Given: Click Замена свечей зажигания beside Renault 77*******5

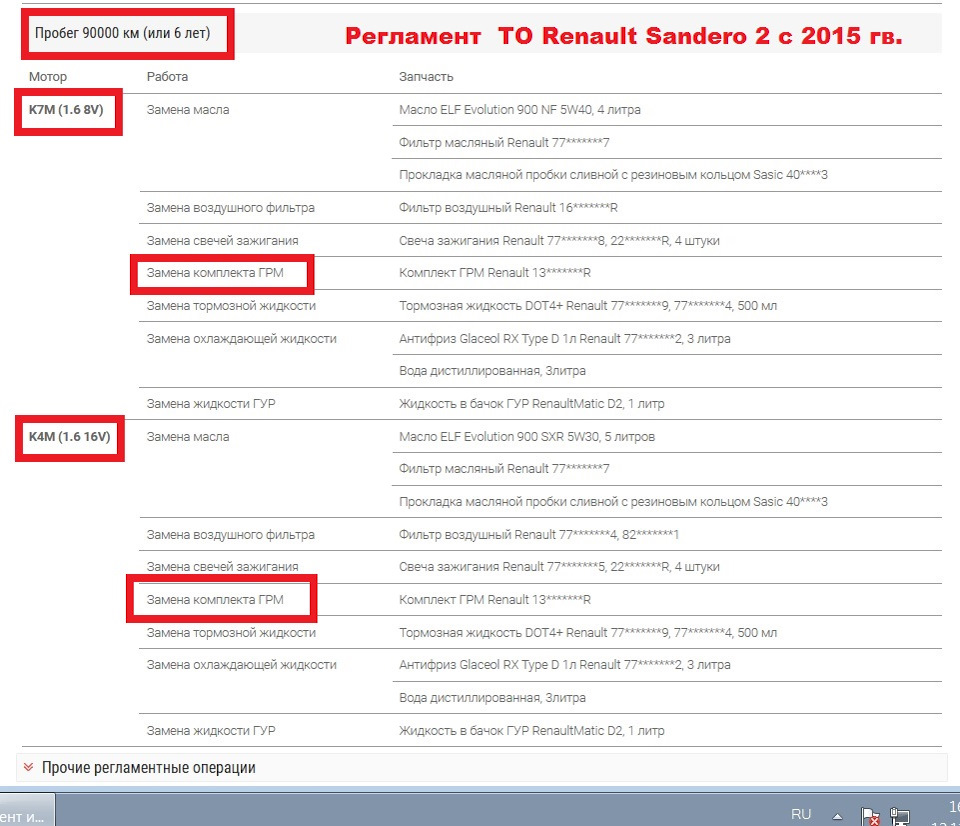Looking at the screenshot, I should pyautogui.click(x=222, y=567).
